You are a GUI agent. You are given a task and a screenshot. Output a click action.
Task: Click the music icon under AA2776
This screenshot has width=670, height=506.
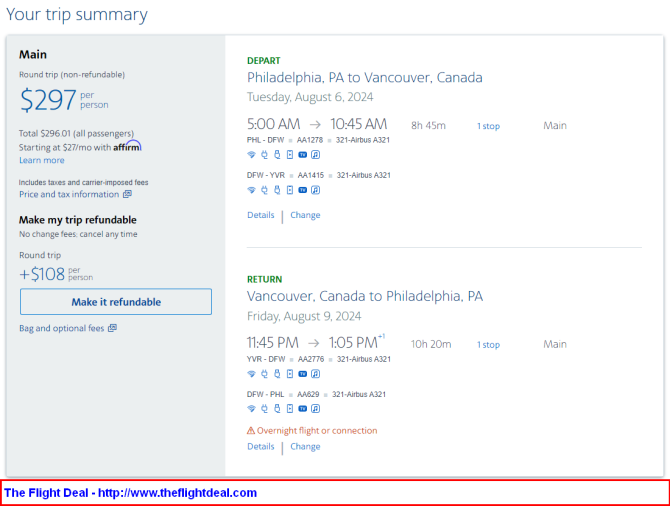pyautogui.click(x=315, y=374)
